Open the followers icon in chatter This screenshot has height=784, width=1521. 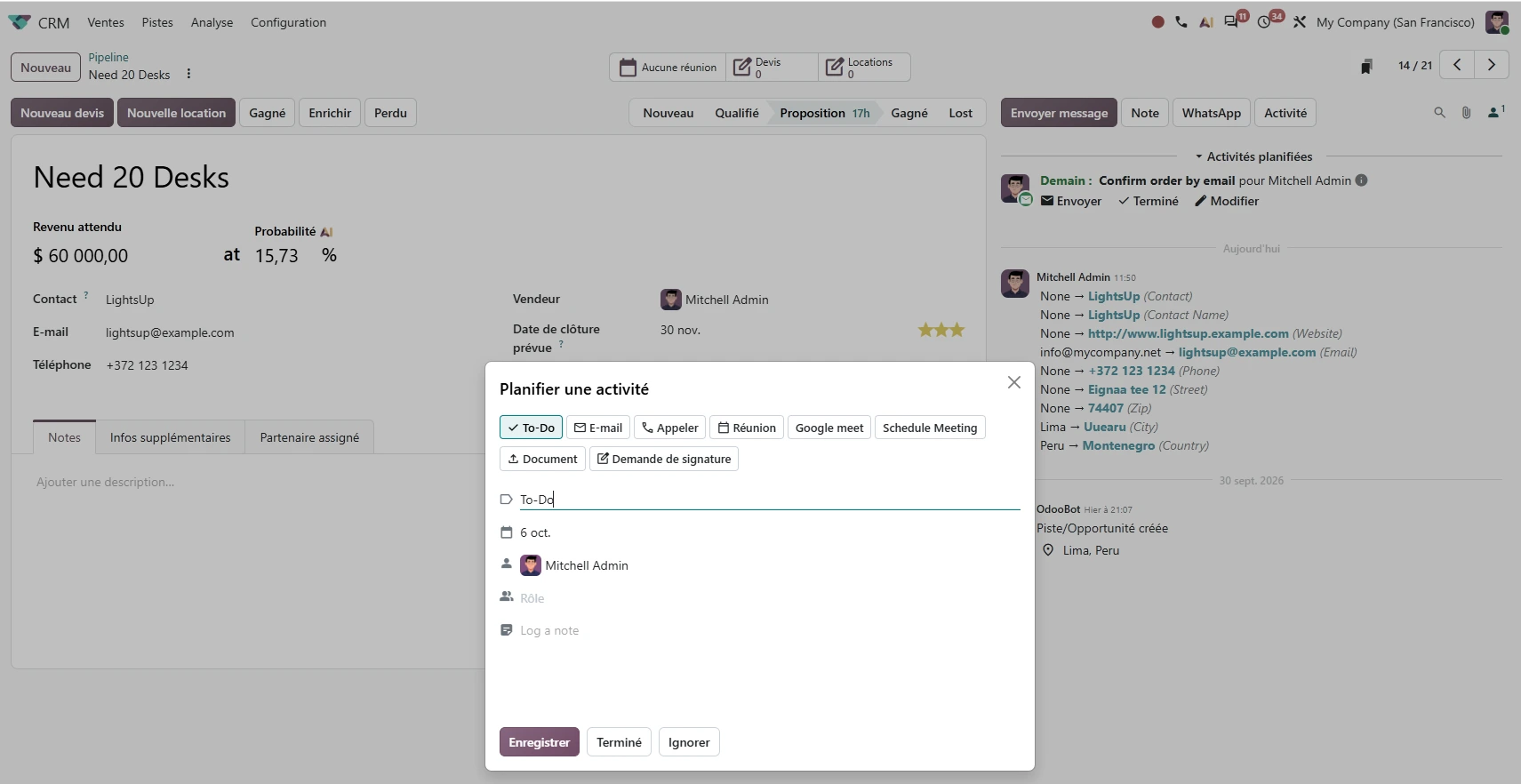coord(1495,112)
